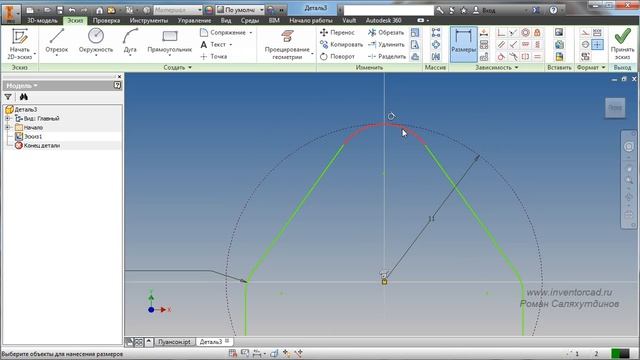This screenshot has width=640, height=360.
Task: Click the circular pattern icon in Массив
Action: (436, 44)
